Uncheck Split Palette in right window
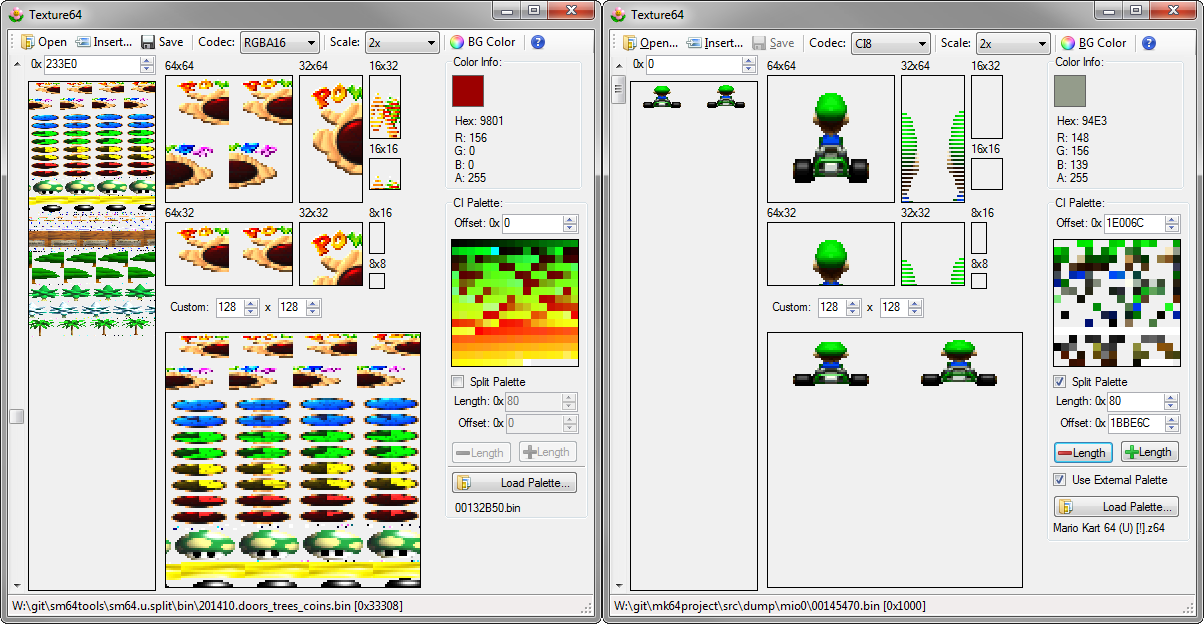The image size is (1204, 624). (1060, 382)
